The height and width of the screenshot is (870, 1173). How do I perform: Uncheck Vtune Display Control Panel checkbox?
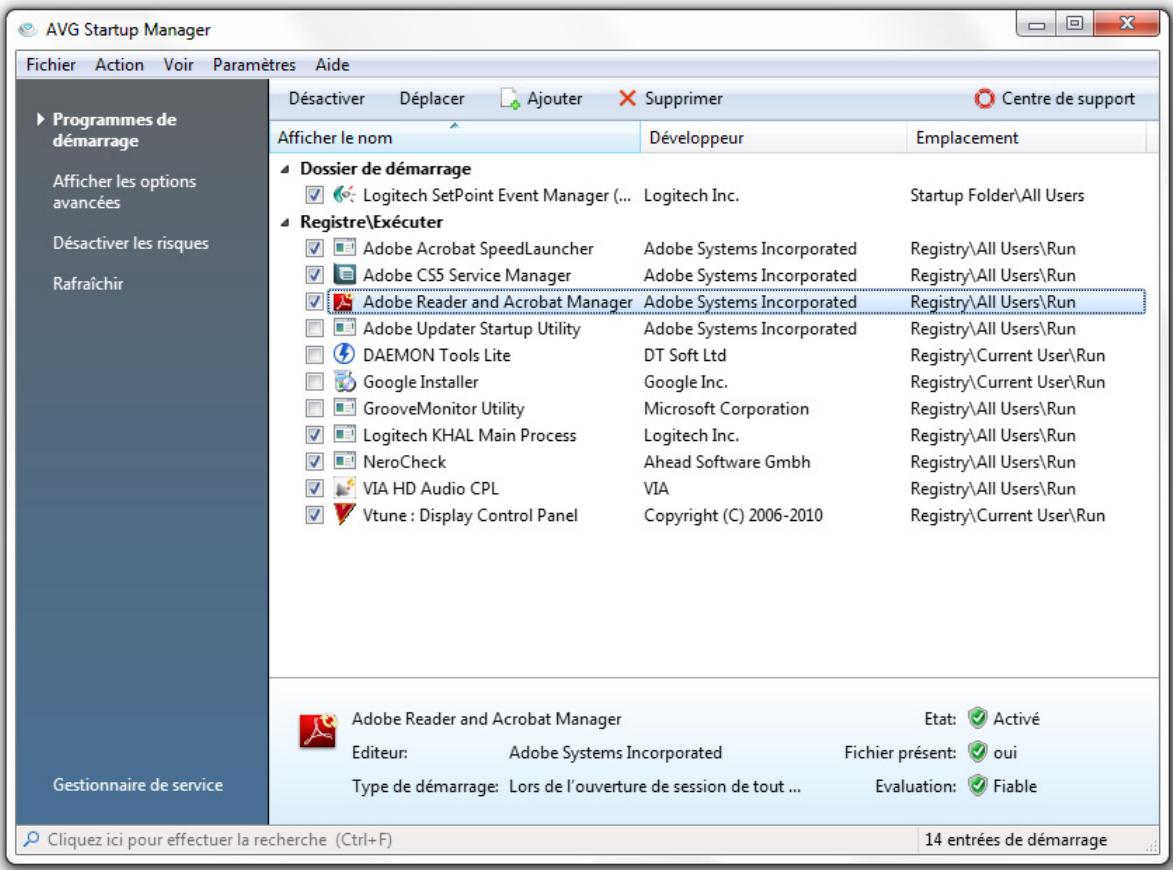pos(314,515)
